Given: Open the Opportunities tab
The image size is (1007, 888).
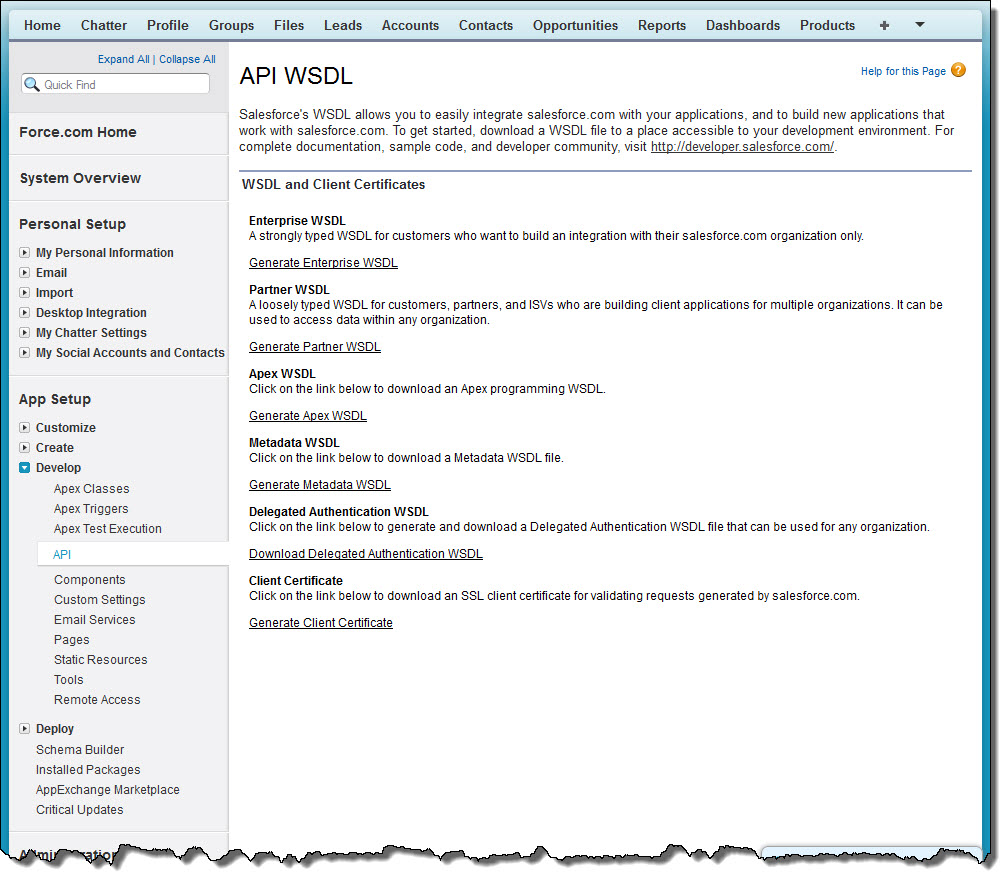Looking at the screenshot, I should click(x=575, y=25).
